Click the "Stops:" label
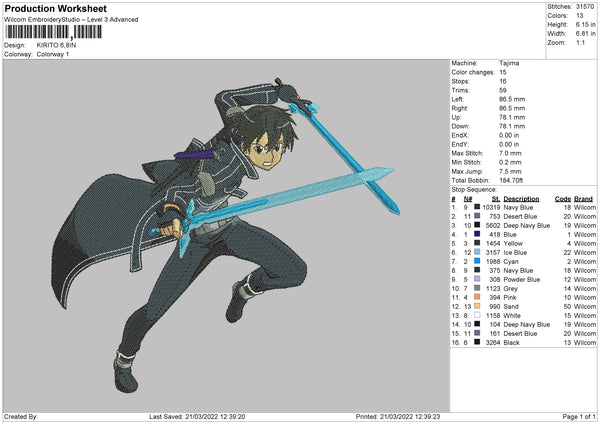Viewport: 600px width, 424px height. click(460, 81)
